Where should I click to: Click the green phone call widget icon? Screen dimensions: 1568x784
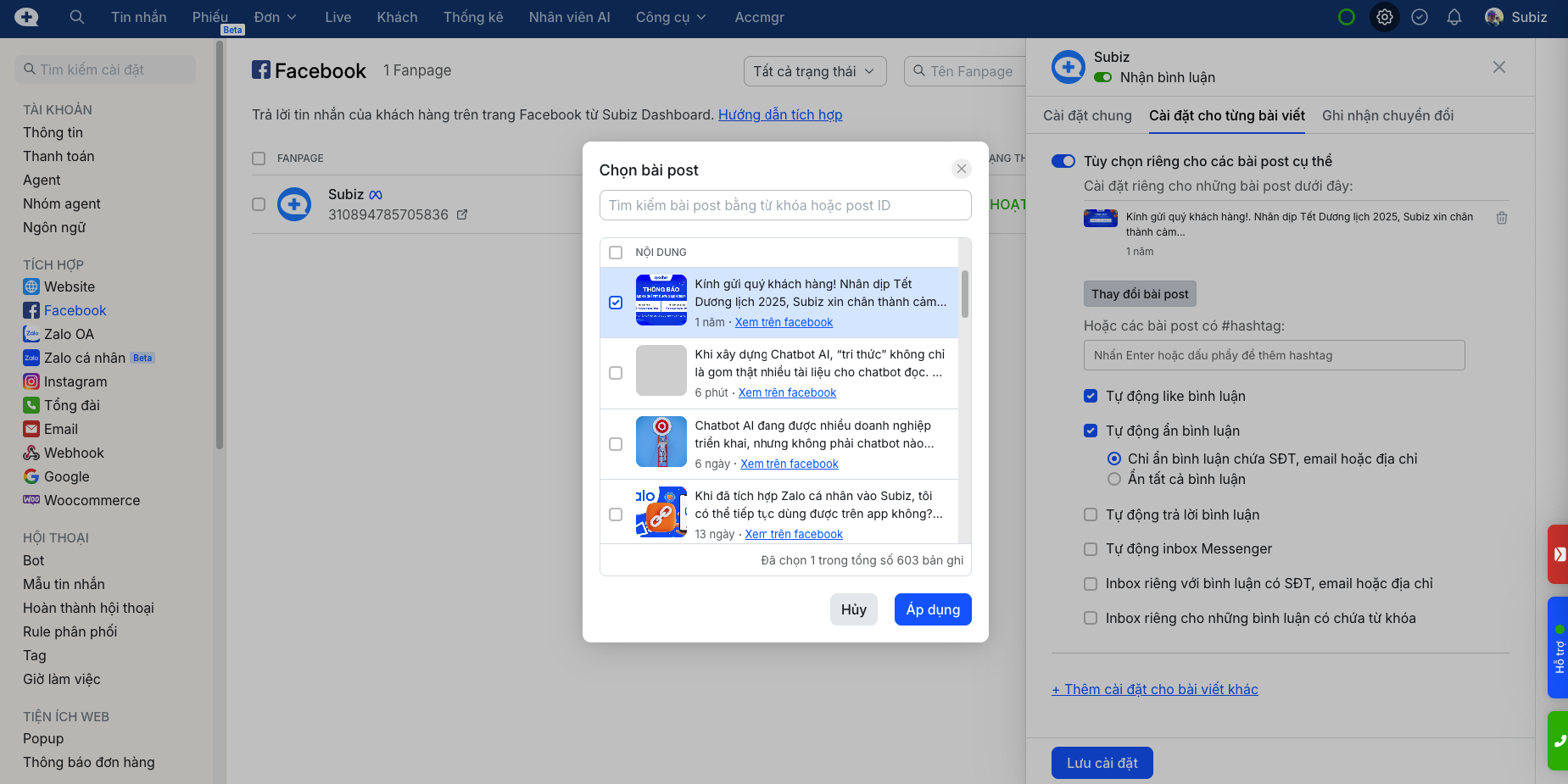[1559, 740]
